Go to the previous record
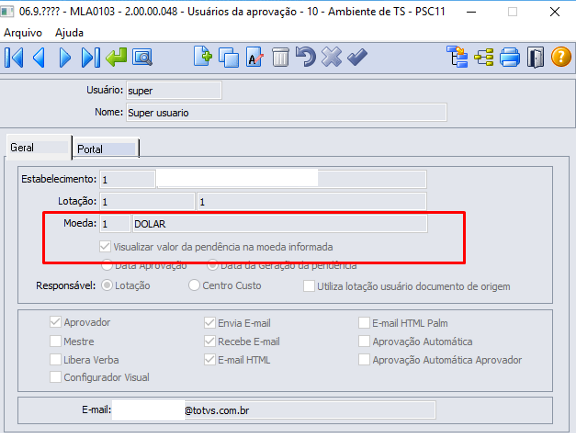 [x=39, y=57]
